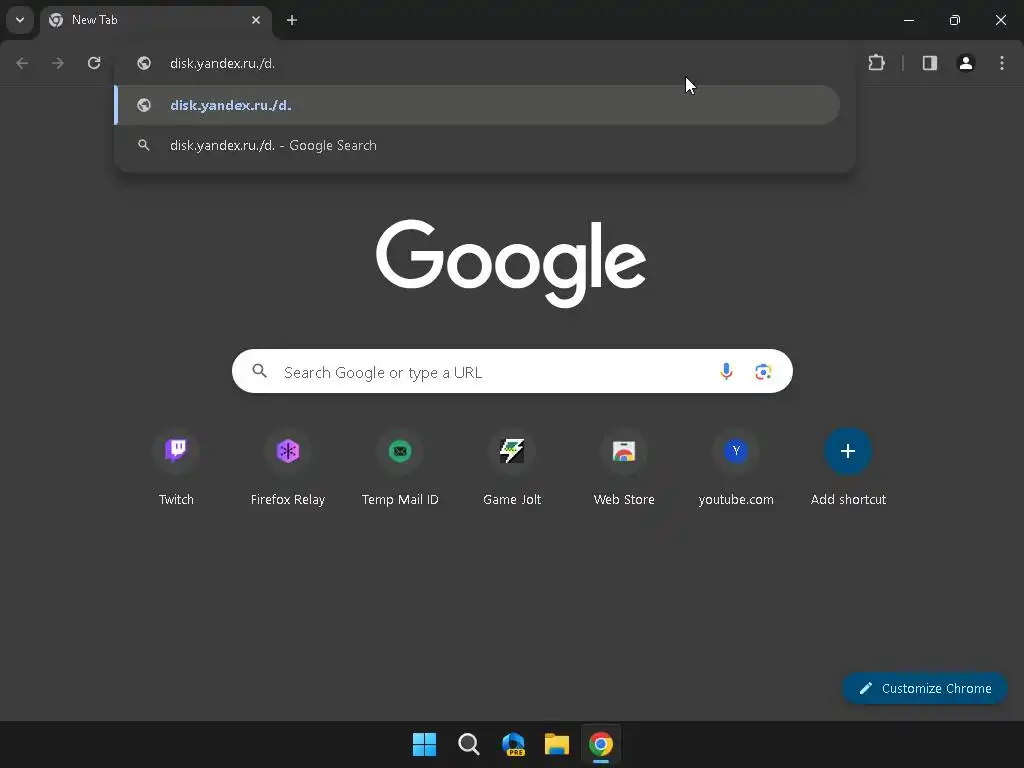
Task: Click the Chrome taskbar icon
Action: (x=601, y=744)
